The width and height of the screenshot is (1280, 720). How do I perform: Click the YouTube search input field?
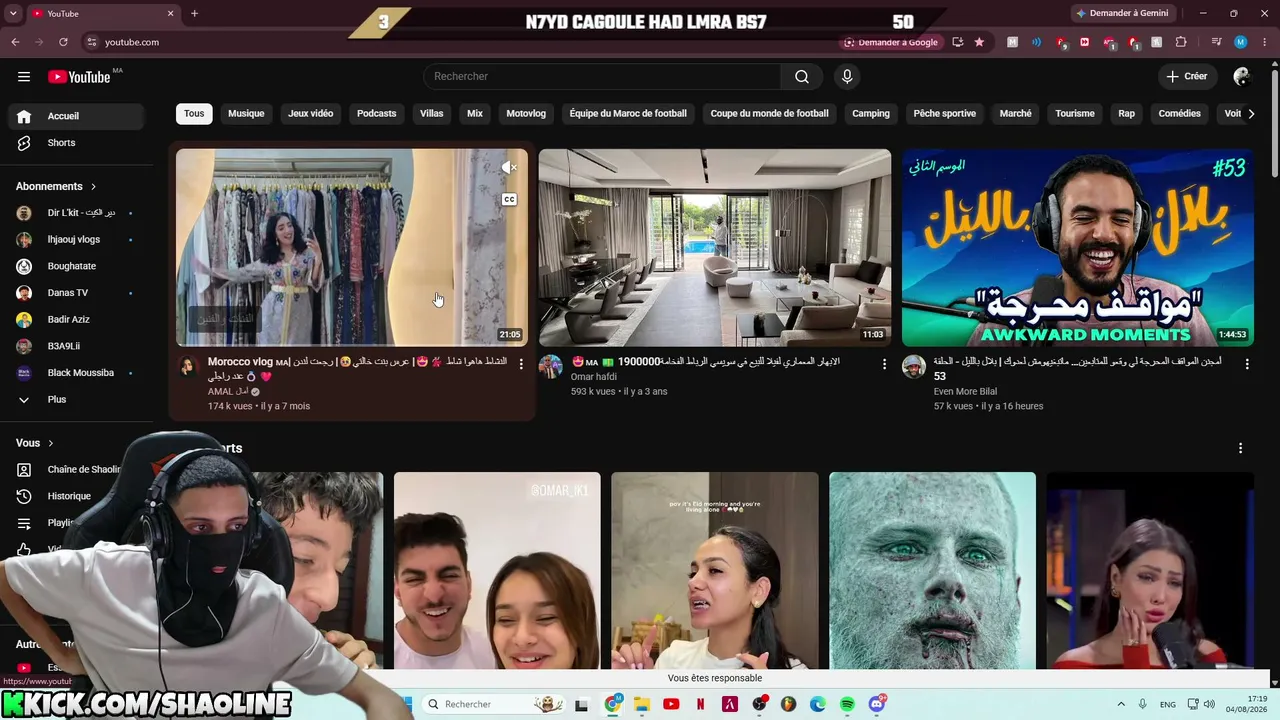click(x=601, y=77)
